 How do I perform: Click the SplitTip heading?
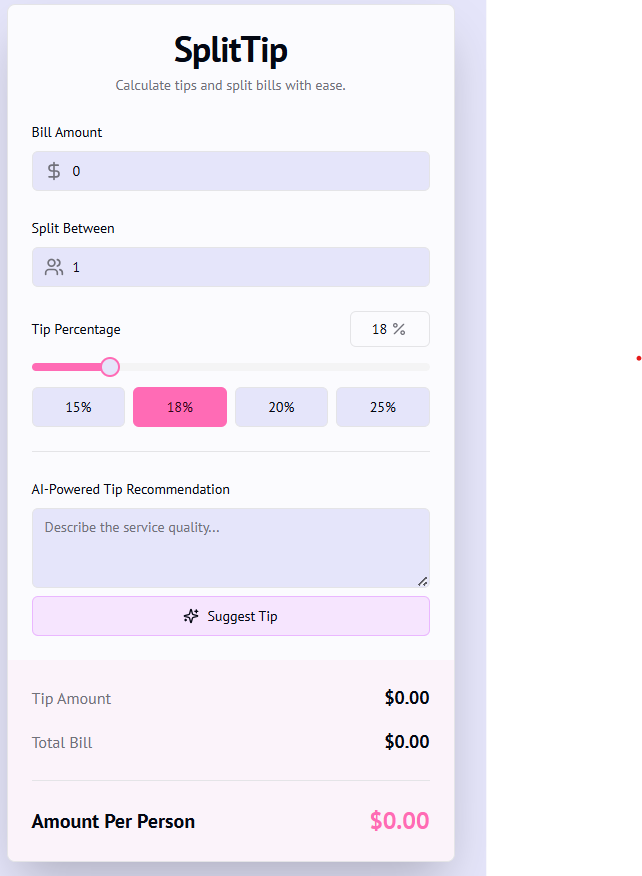click(x=231, y=50)
